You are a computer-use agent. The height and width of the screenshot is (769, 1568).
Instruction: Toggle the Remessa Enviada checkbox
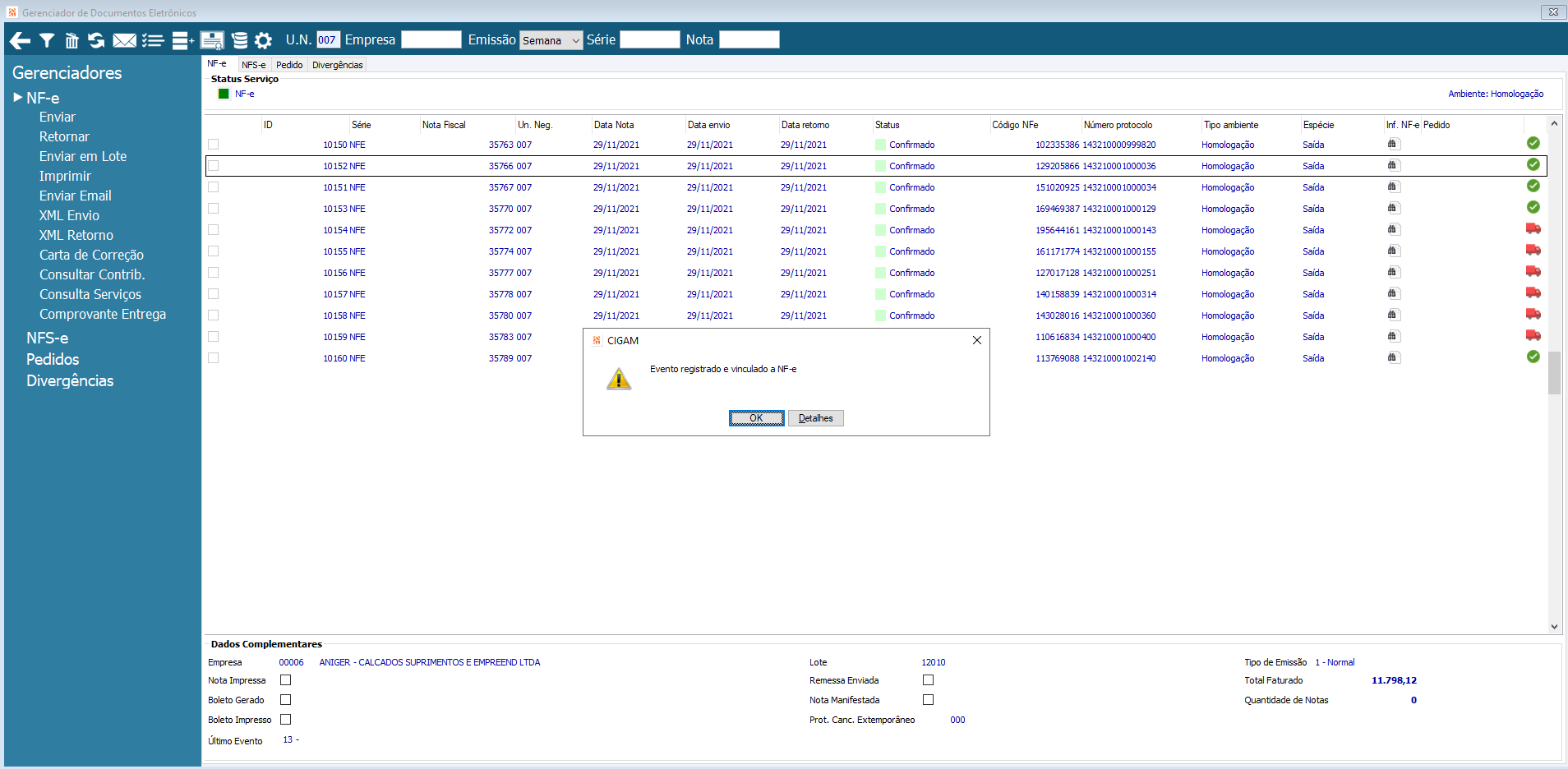(x=929, y=680)
